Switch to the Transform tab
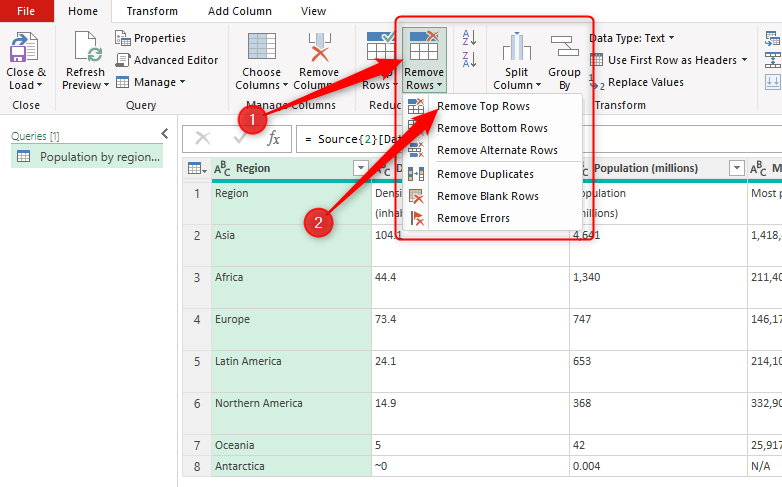 point(152,11)
